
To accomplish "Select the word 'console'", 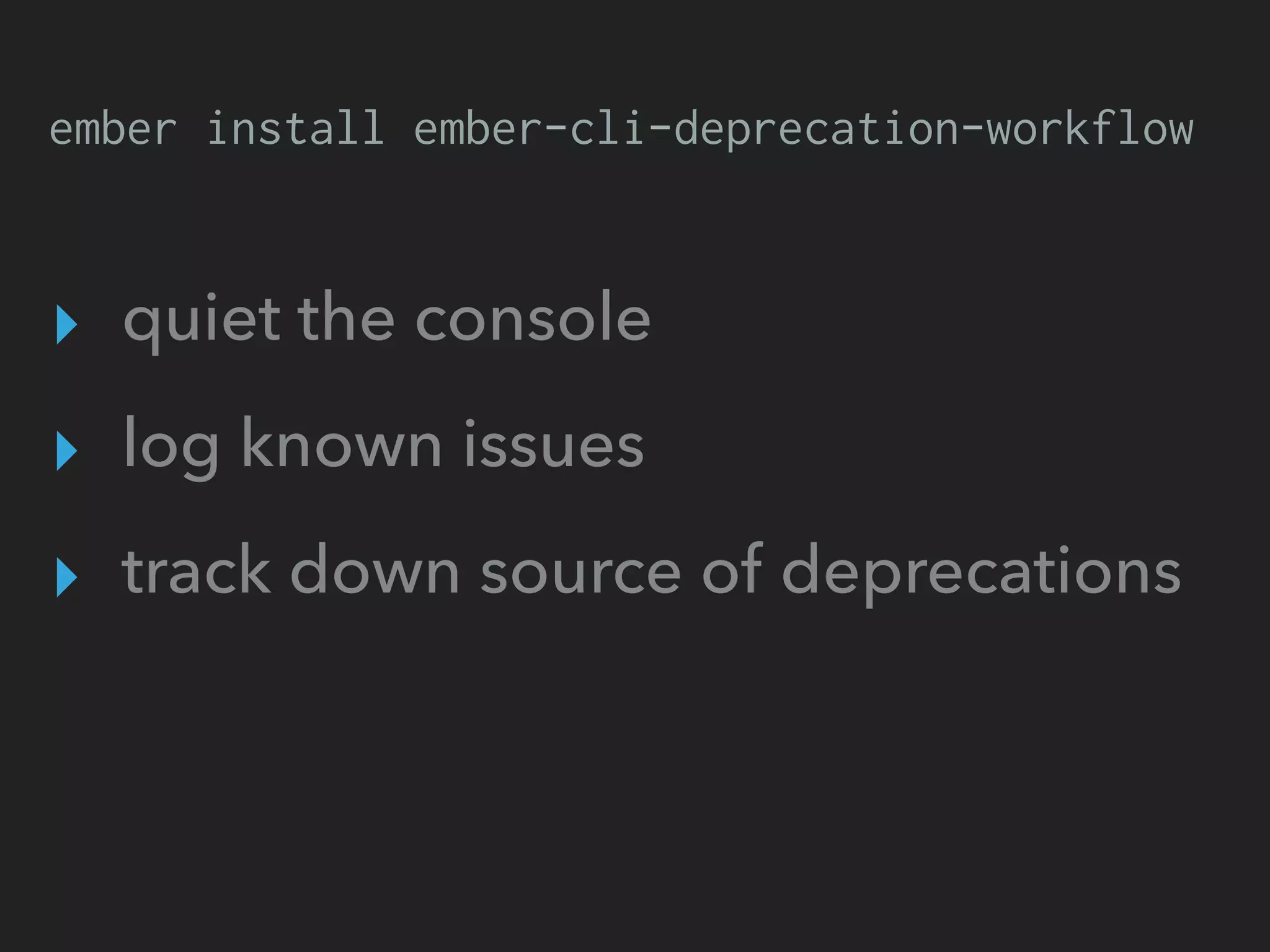I will [533, 320].
